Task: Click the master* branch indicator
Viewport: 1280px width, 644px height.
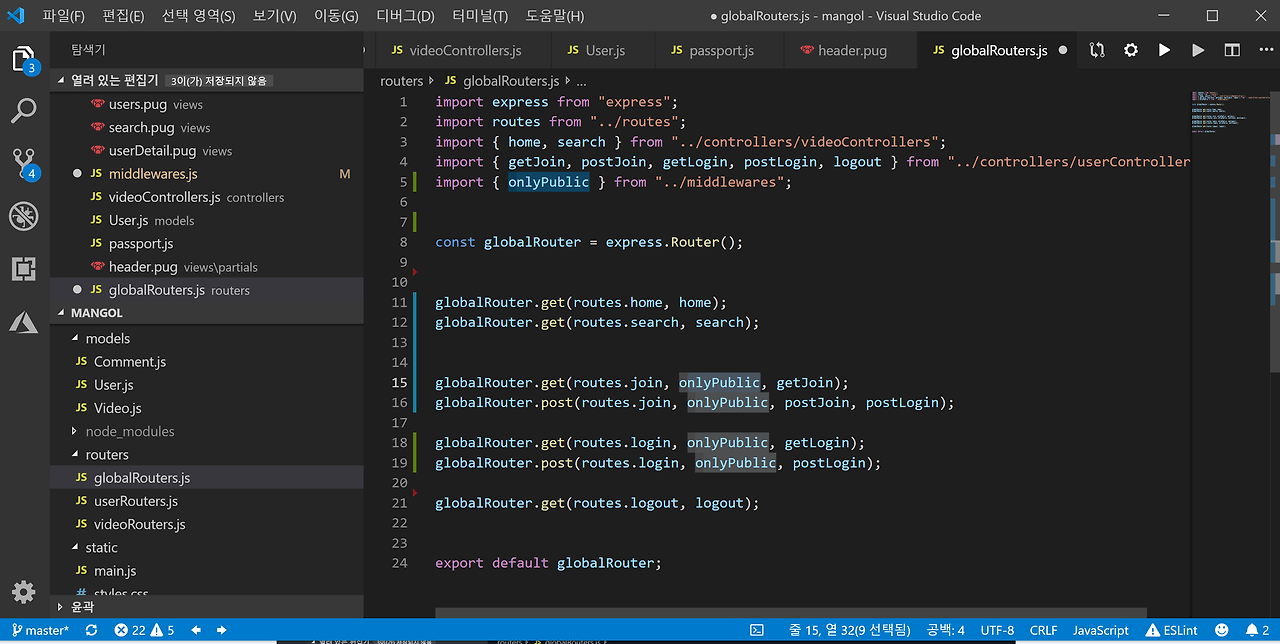Action: pos(40,630)
